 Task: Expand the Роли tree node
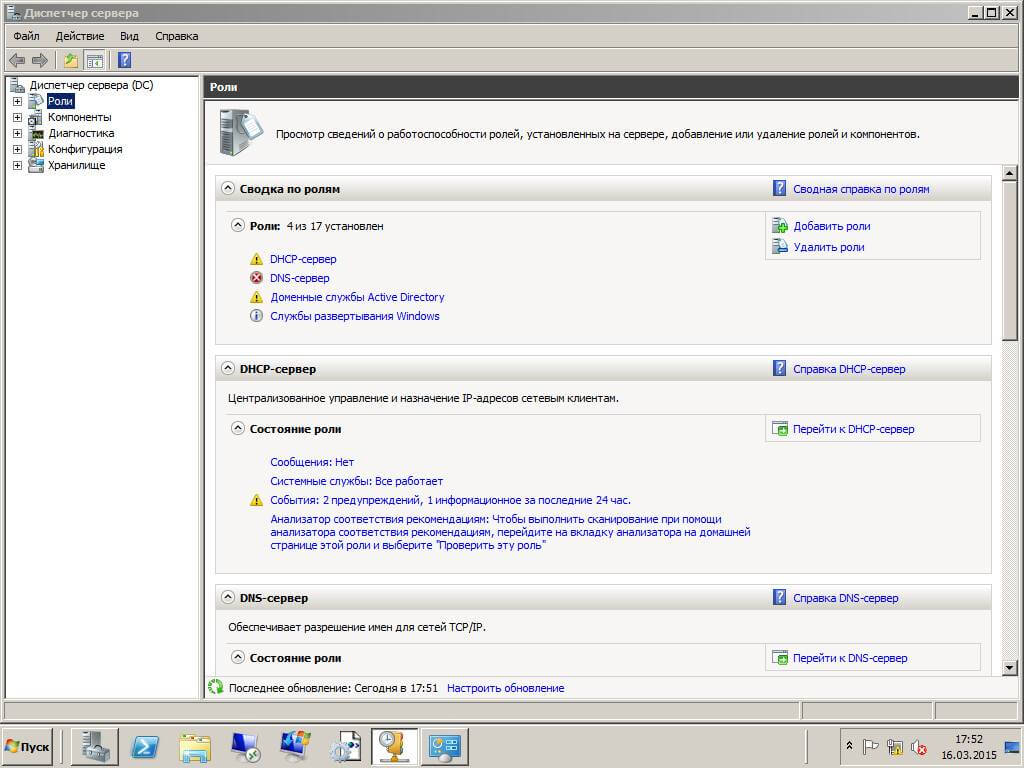18,101
